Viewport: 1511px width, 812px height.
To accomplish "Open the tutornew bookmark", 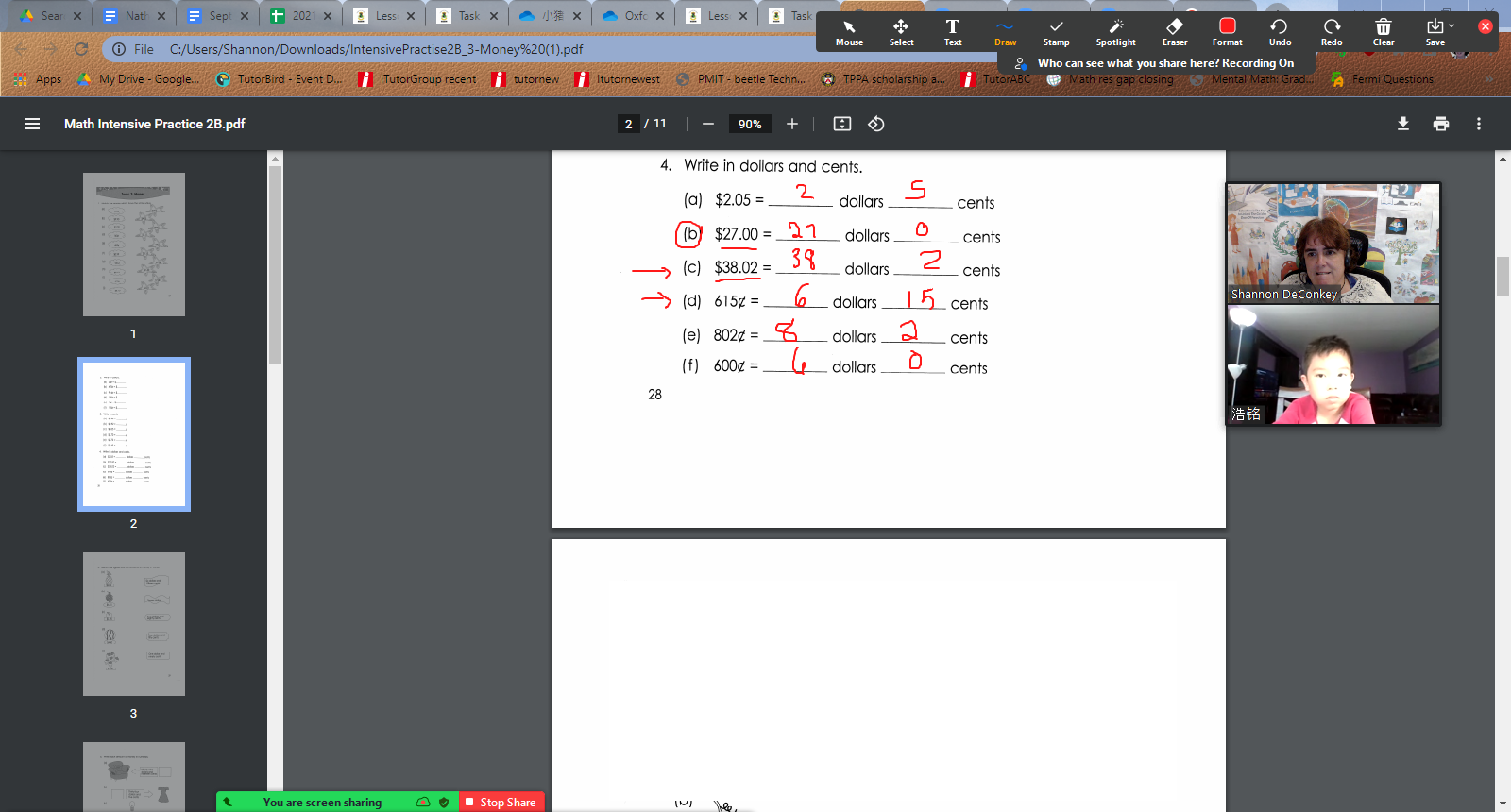I will 526,79.
